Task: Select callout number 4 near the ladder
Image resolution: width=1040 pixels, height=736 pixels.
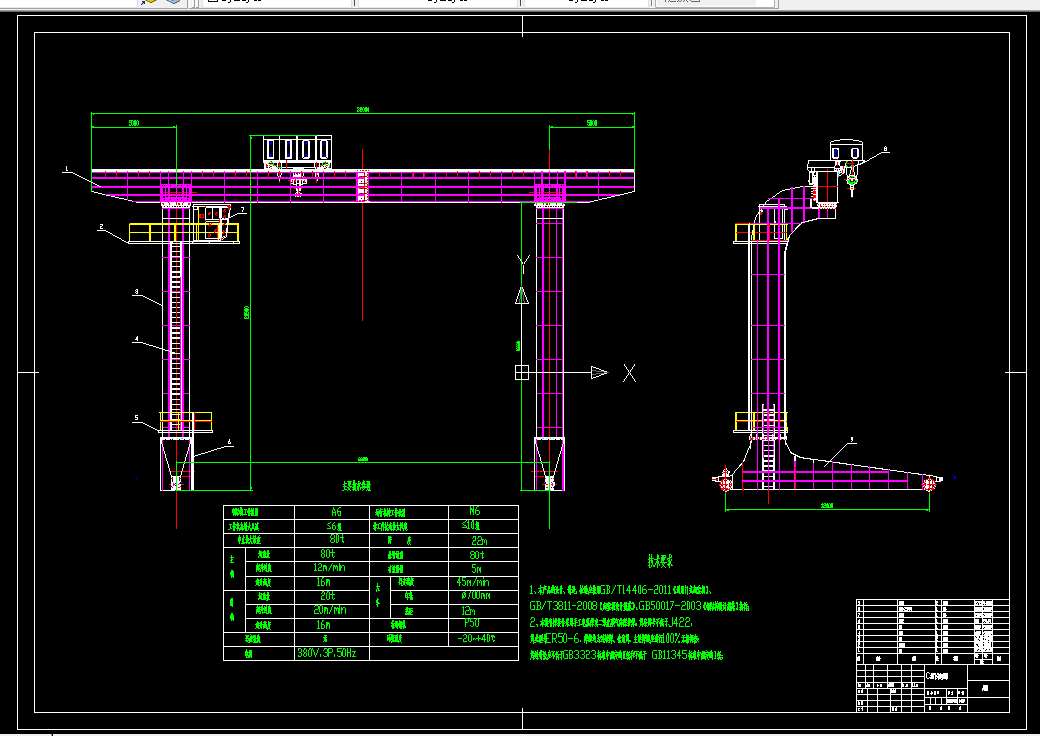Action: pos(137,339)
